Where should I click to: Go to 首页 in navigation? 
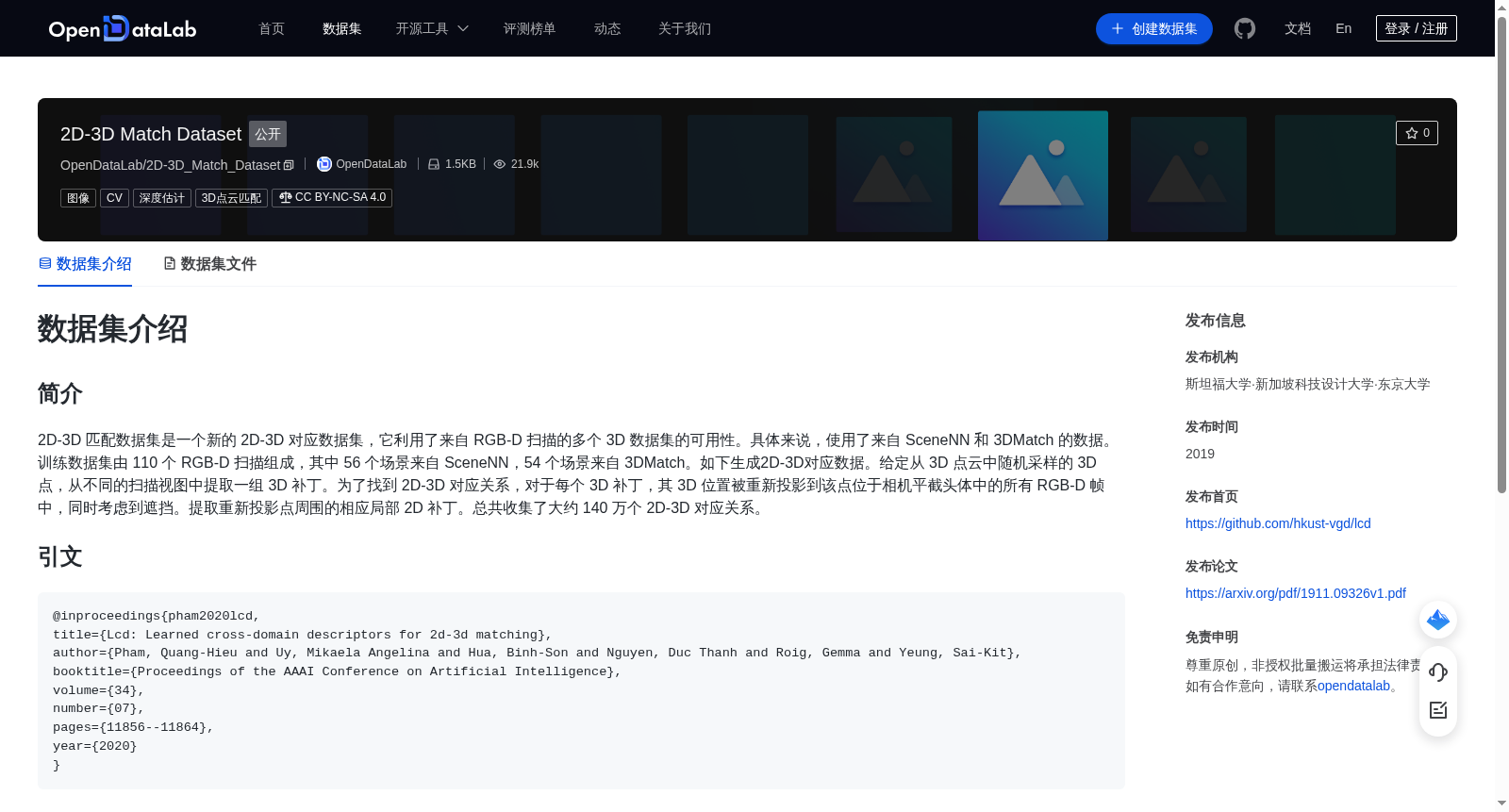272,28
